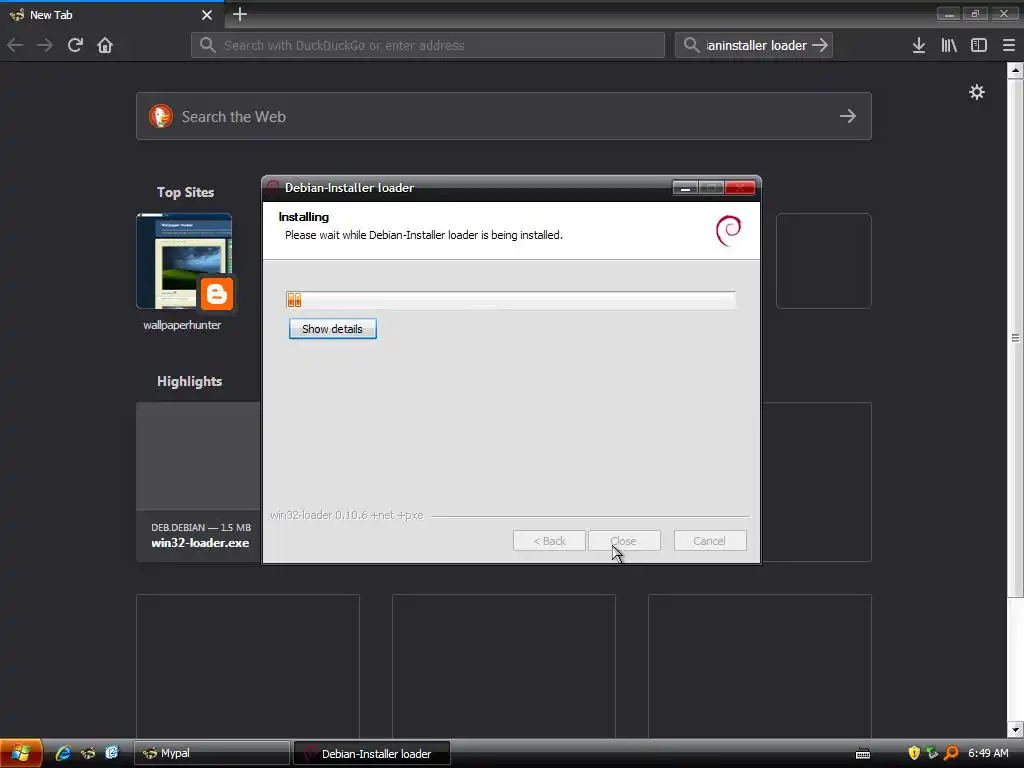1024x768 pixels.
Task: Click Show details button
Action: point(332,329)
